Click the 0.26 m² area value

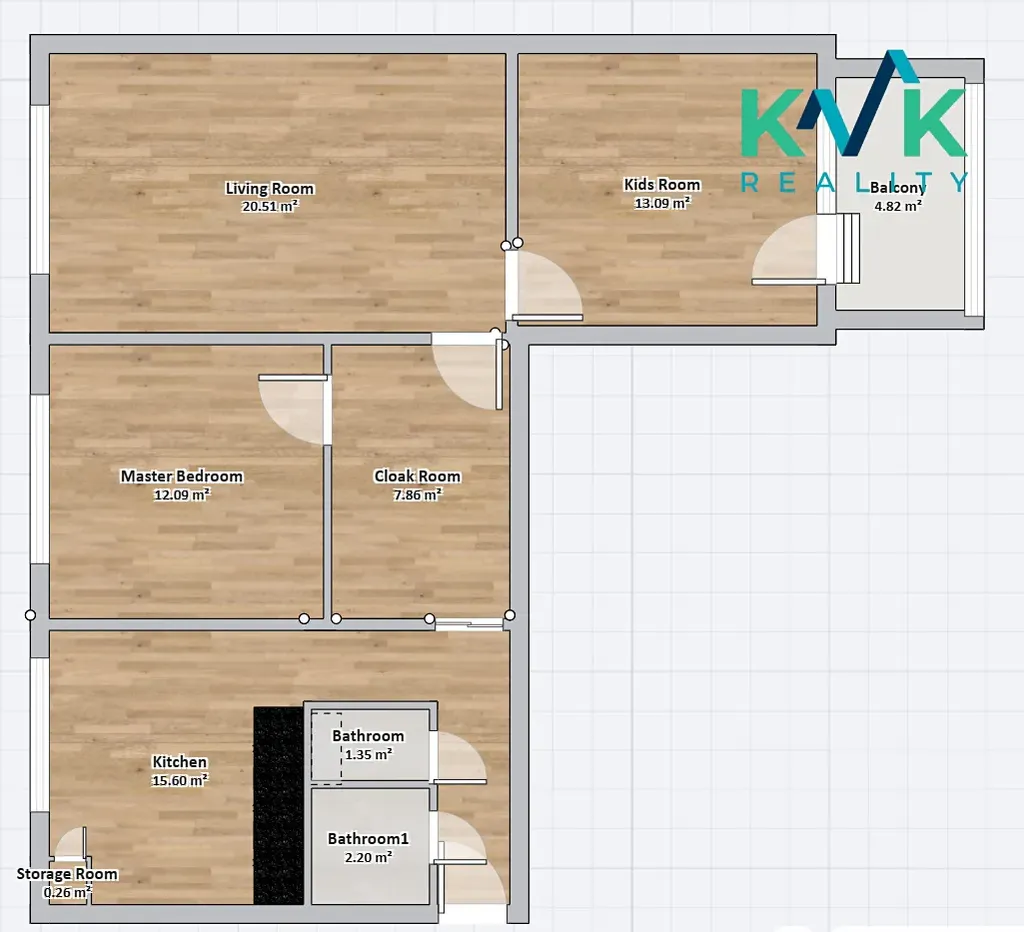tap(67, 892)
